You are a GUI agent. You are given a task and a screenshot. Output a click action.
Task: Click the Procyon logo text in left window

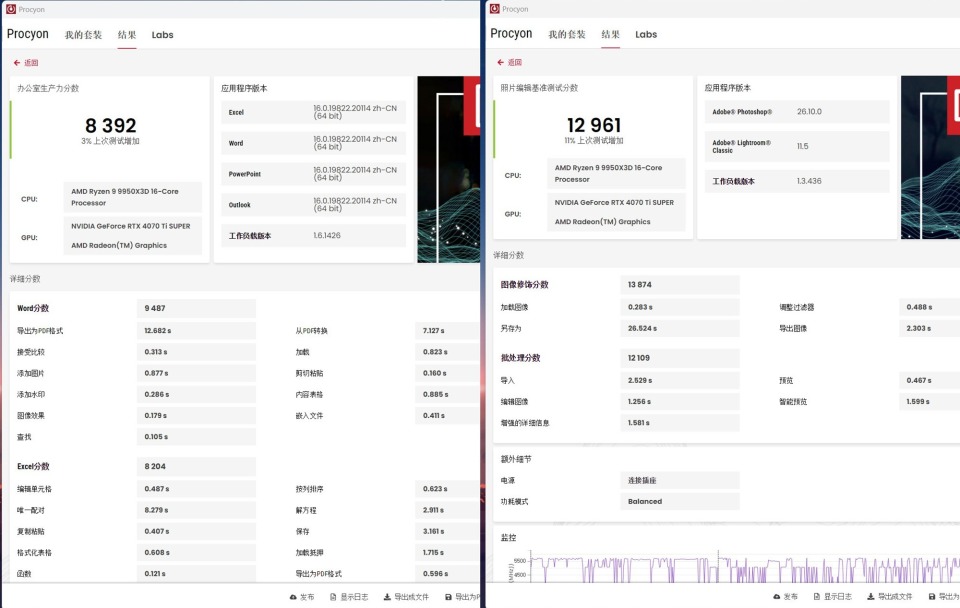point(28,34)
